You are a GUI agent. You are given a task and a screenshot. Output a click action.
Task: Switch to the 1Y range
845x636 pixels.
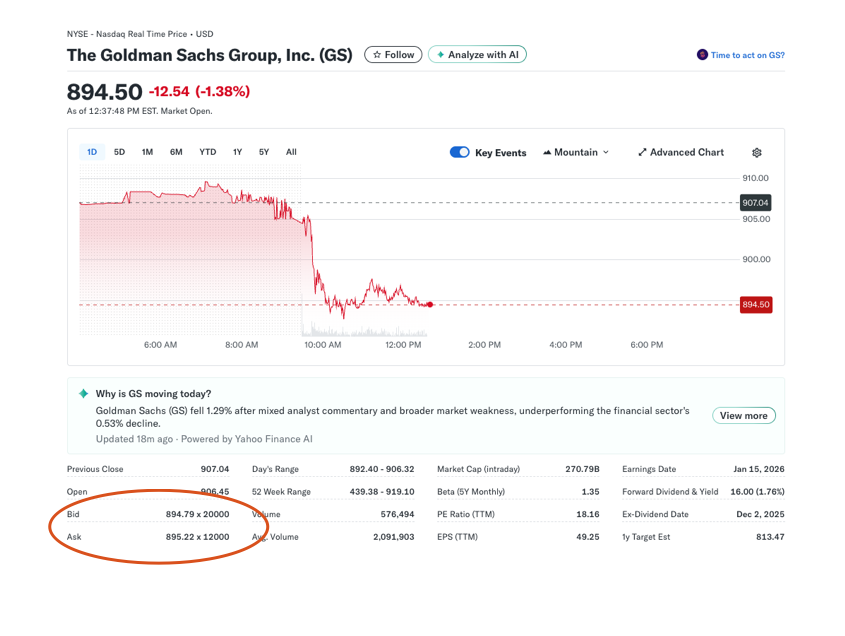coord(237,152)
